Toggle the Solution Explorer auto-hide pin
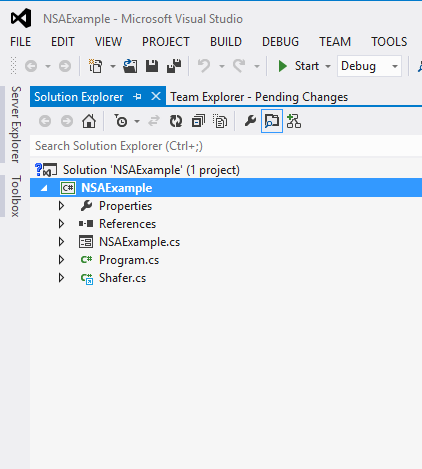The height and width of the screenshot is (469, 422). (137, 97)
